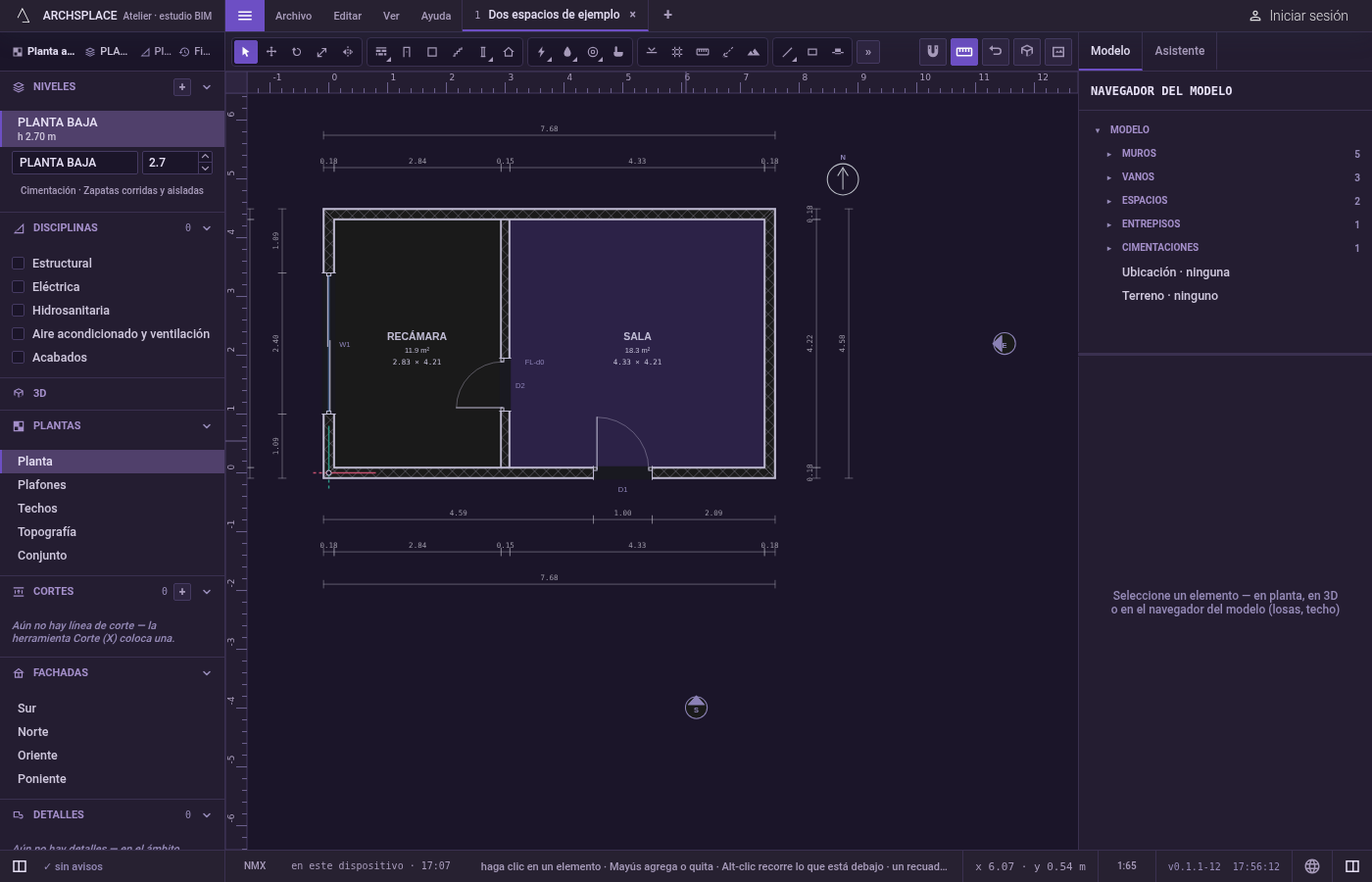
Task: Collapse the FACHADAS section chevron
Action: [x=207, y=673]
